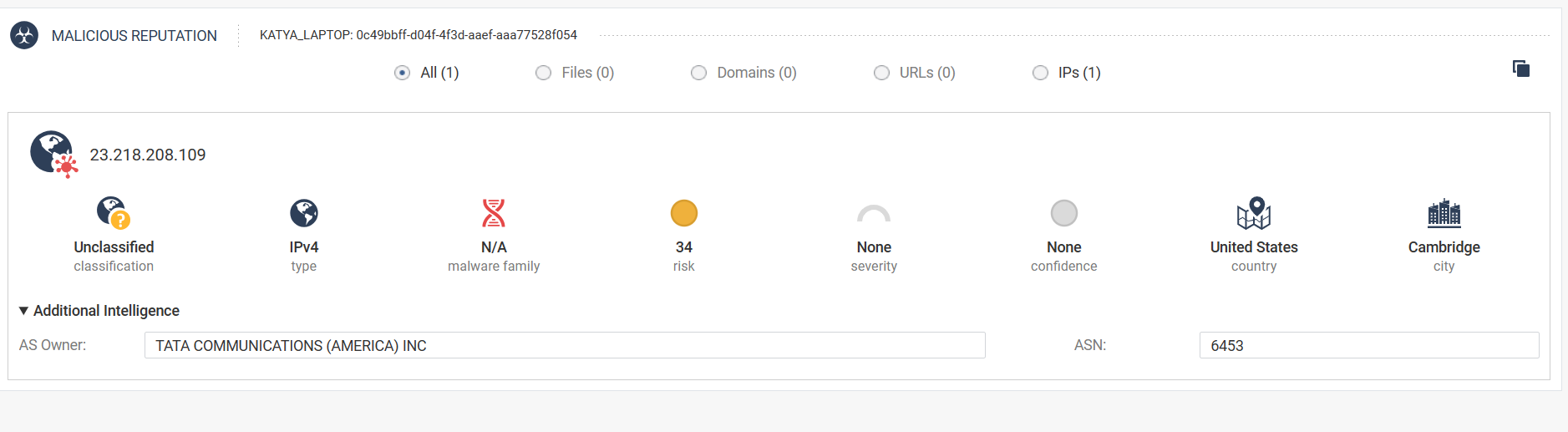Click the ASN field showing 6453

click(1368, 345)
